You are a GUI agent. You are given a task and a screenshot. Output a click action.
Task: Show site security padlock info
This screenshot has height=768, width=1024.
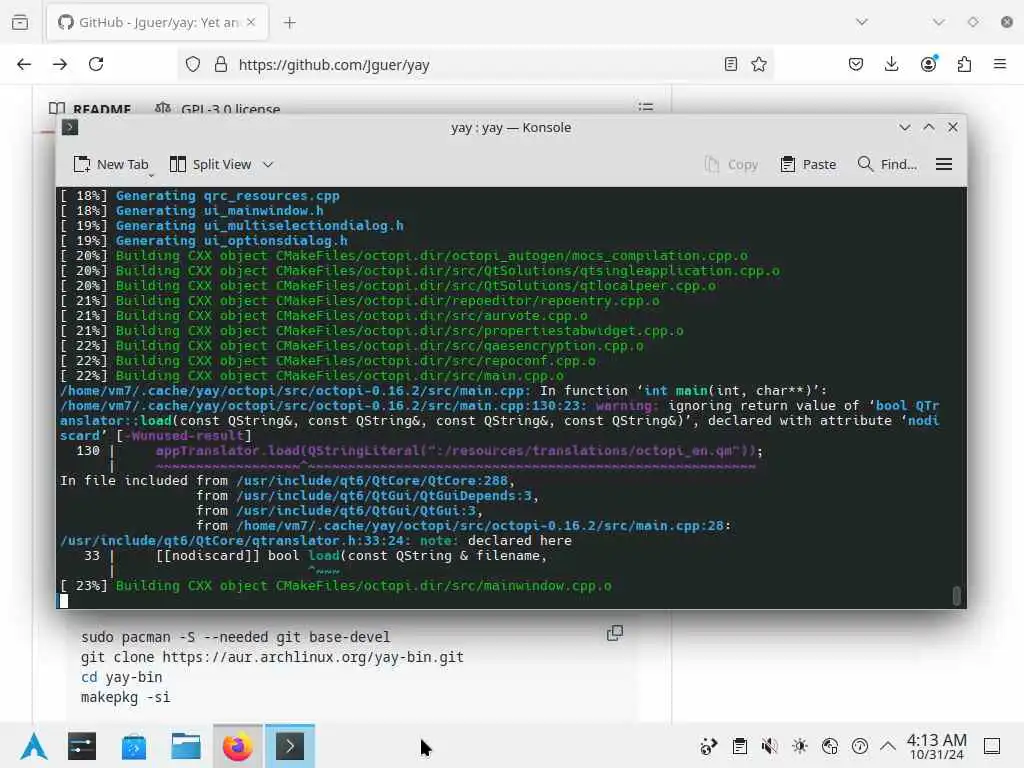click(x=221, y=64)
